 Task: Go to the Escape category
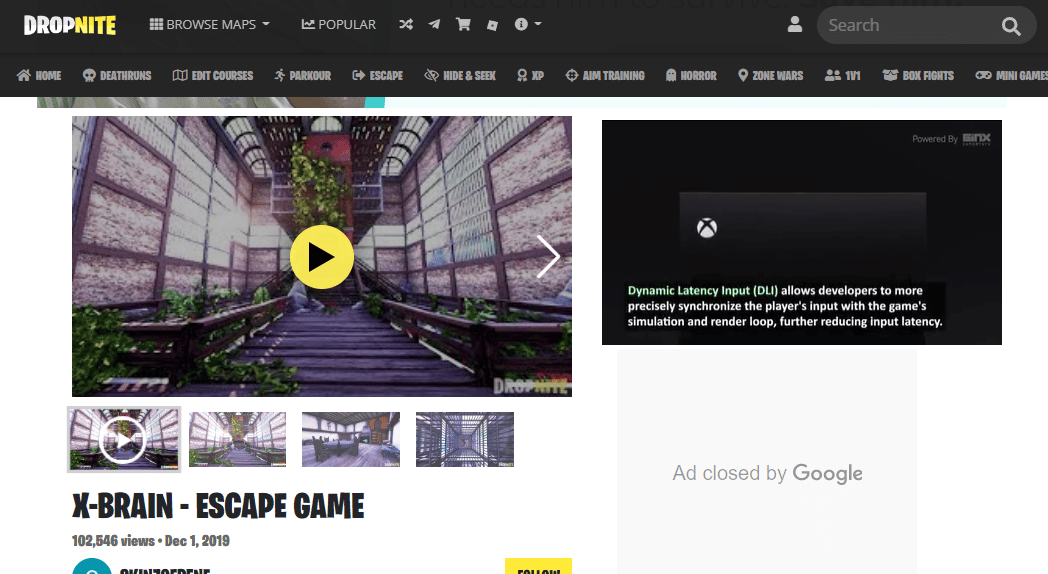pyautogui.click(x=378, y=76)
